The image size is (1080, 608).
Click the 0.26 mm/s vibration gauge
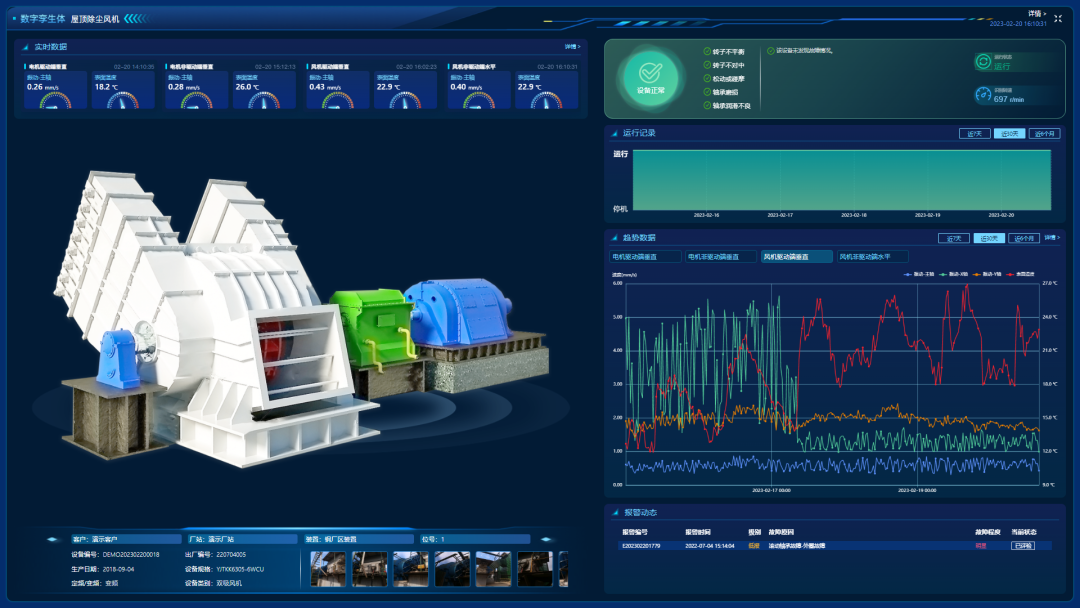click(54, 100)
